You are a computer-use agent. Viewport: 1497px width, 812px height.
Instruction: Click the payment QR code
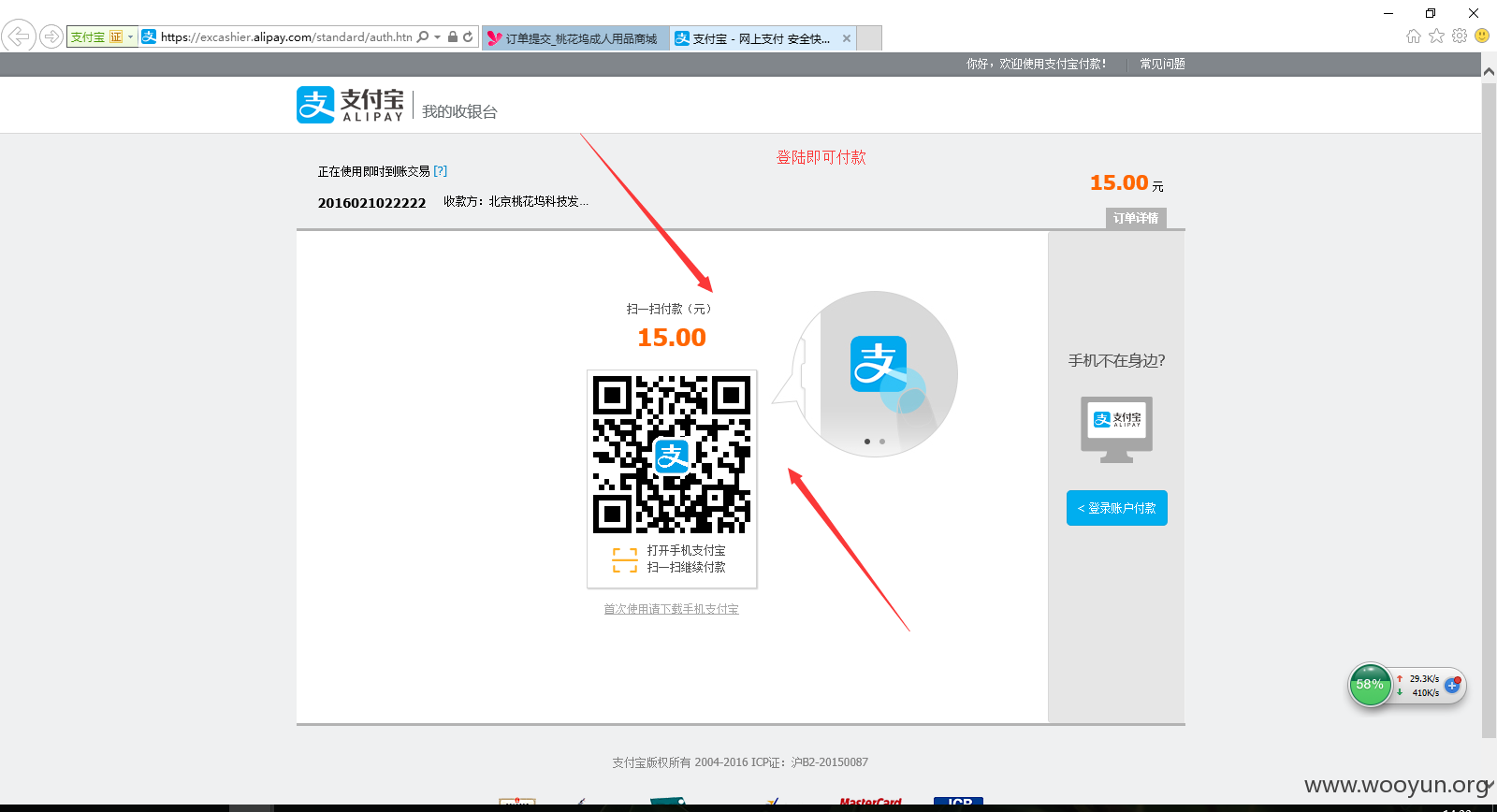click(x=672, y=455)
